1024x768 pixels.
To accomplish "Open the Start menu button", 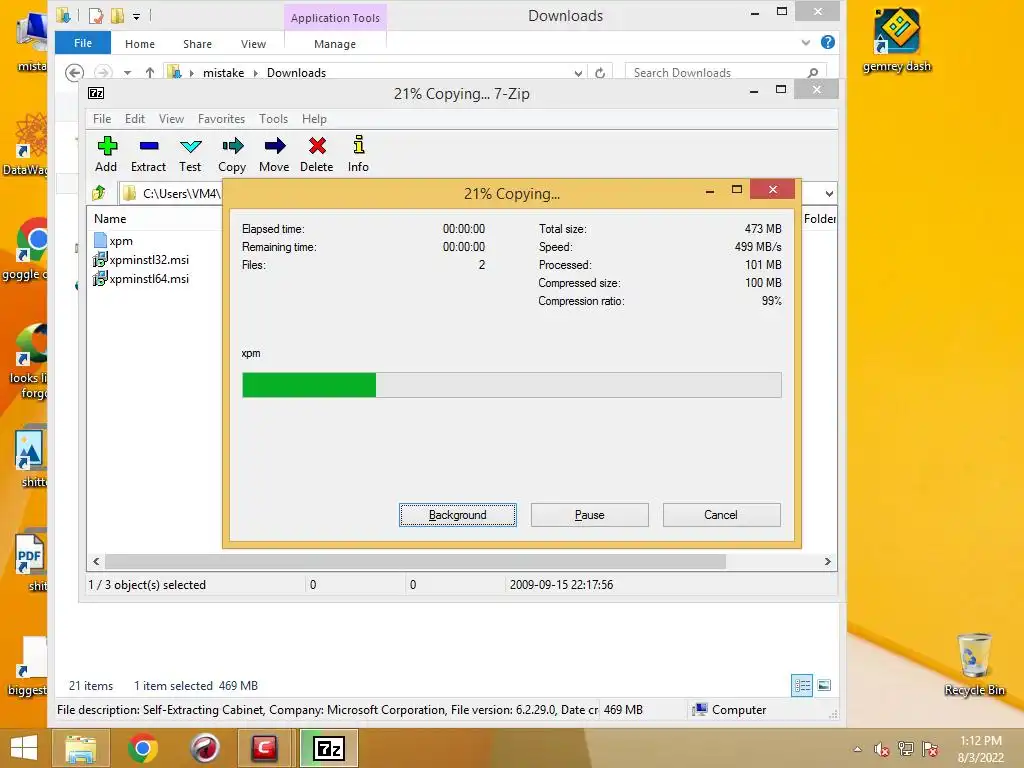I will 24,748.
